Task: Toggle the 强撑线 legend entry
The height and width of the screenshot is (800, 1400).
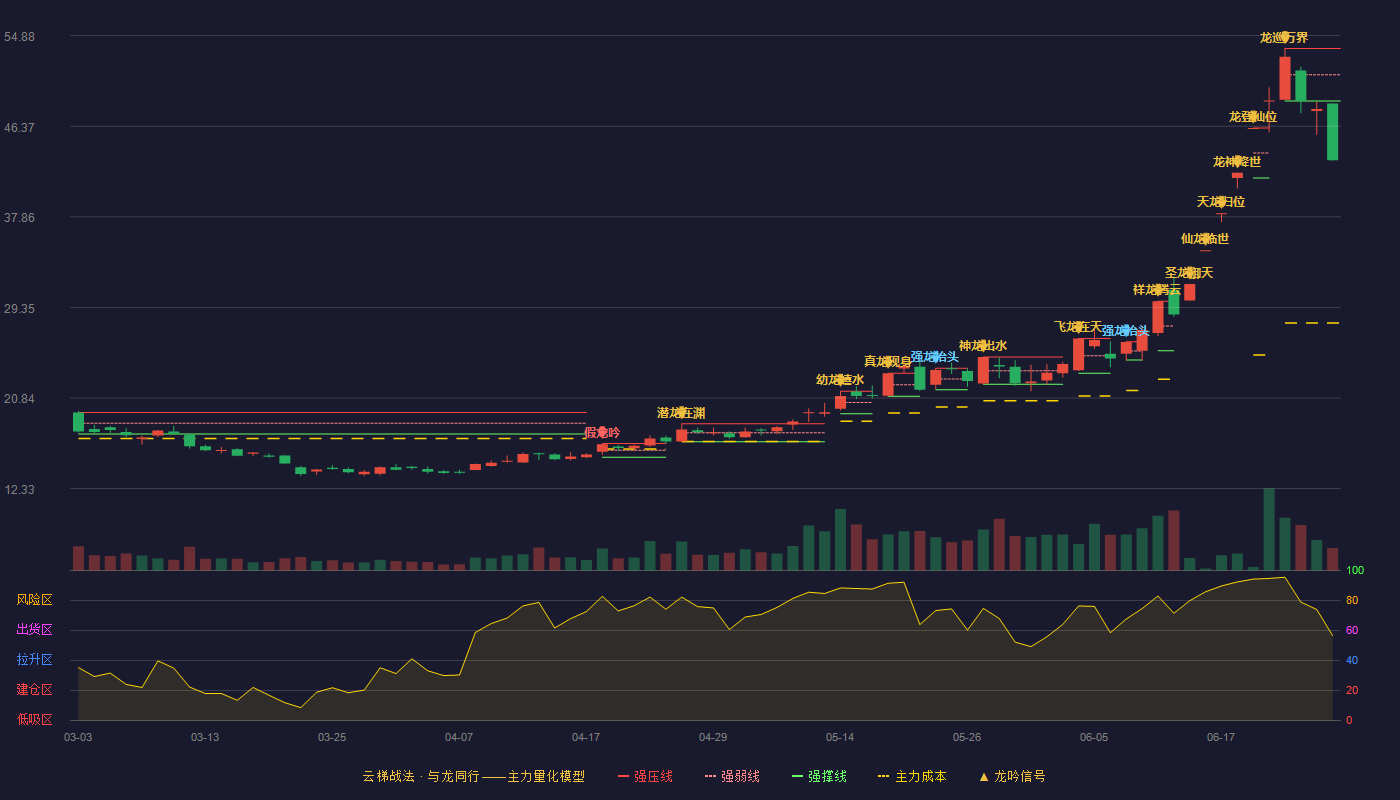Action: tap(819, 776)
